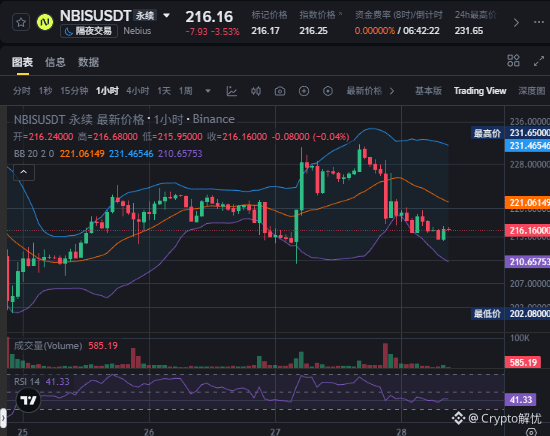Screen dimensions: 550x436
Task: Click the 最高价 231.65 price label
Action: point(511,133)
